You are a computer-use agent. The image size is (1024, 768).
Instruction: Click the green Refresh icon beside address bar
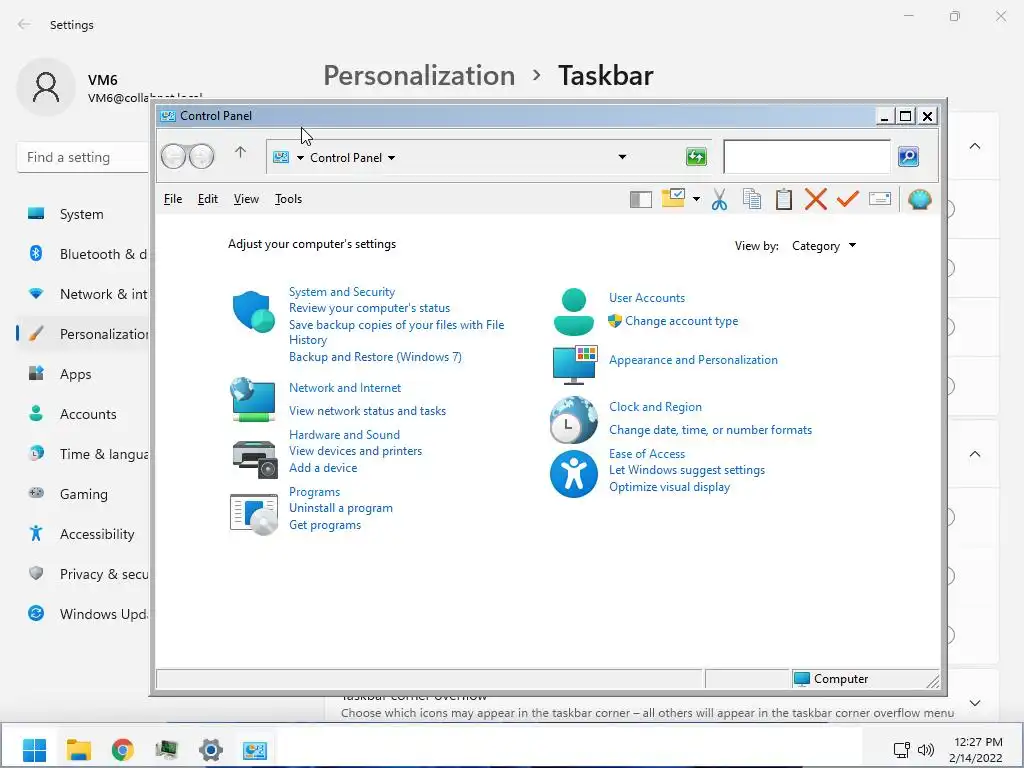[696, 157]
